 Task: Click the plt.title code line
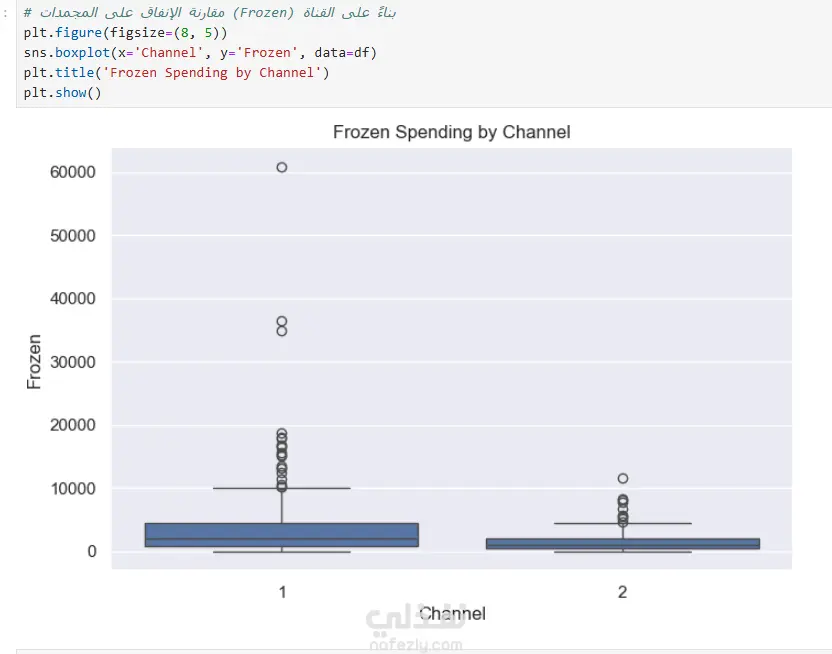click(176, 72)
